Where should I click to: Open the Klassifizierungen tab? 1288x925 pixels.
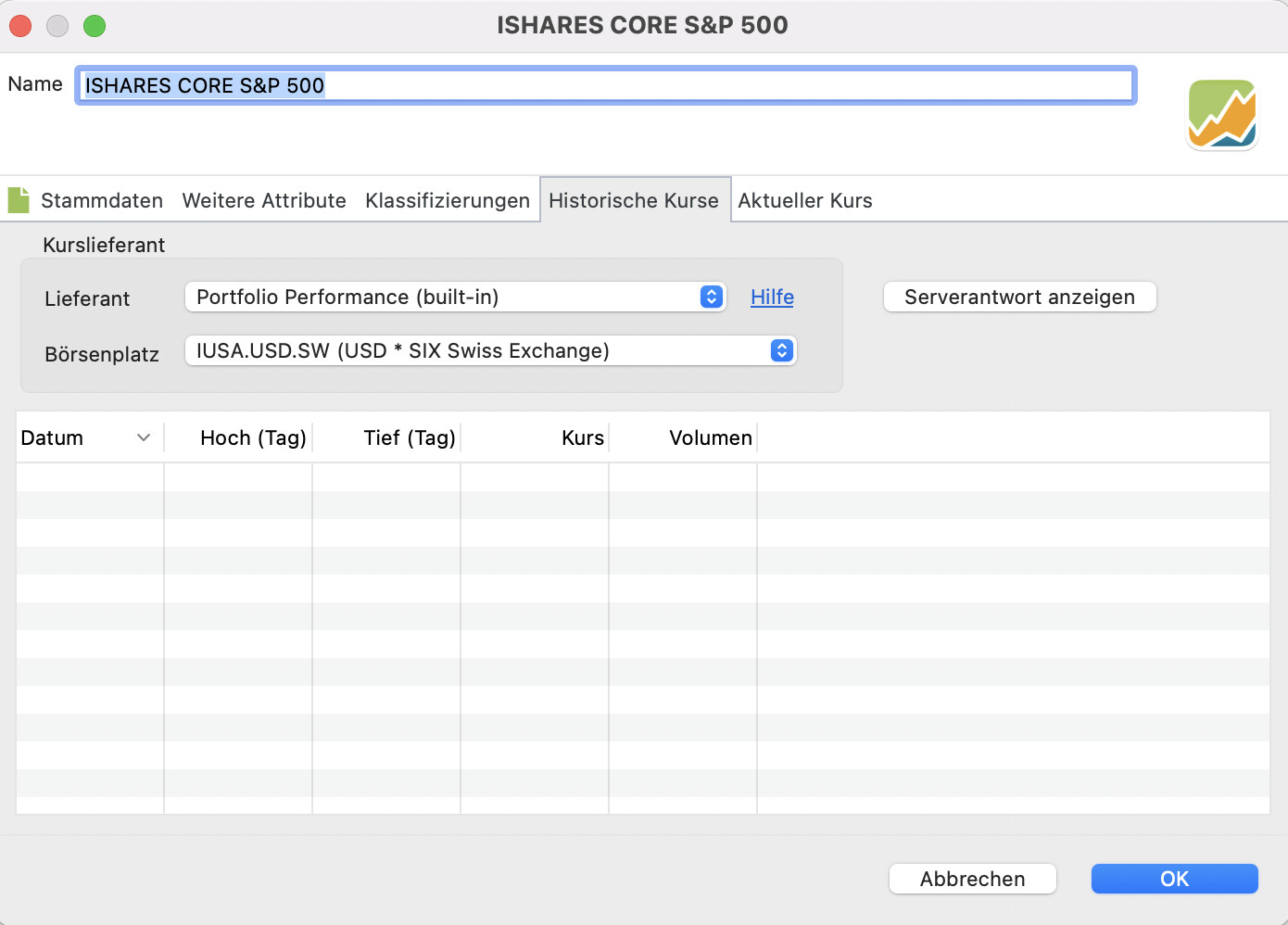tap(447, 200)
